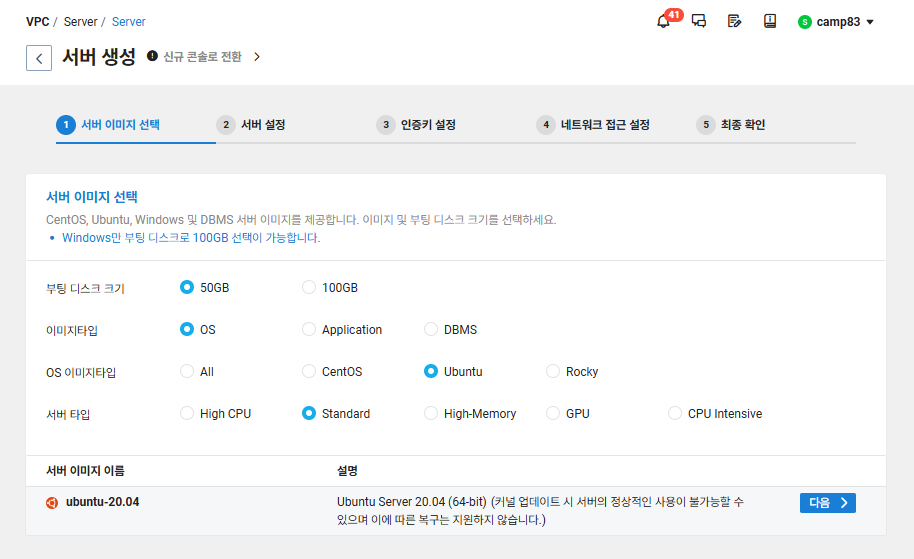Select CentOS image type
The image size is (914, 559).
[x=308, y=371]
